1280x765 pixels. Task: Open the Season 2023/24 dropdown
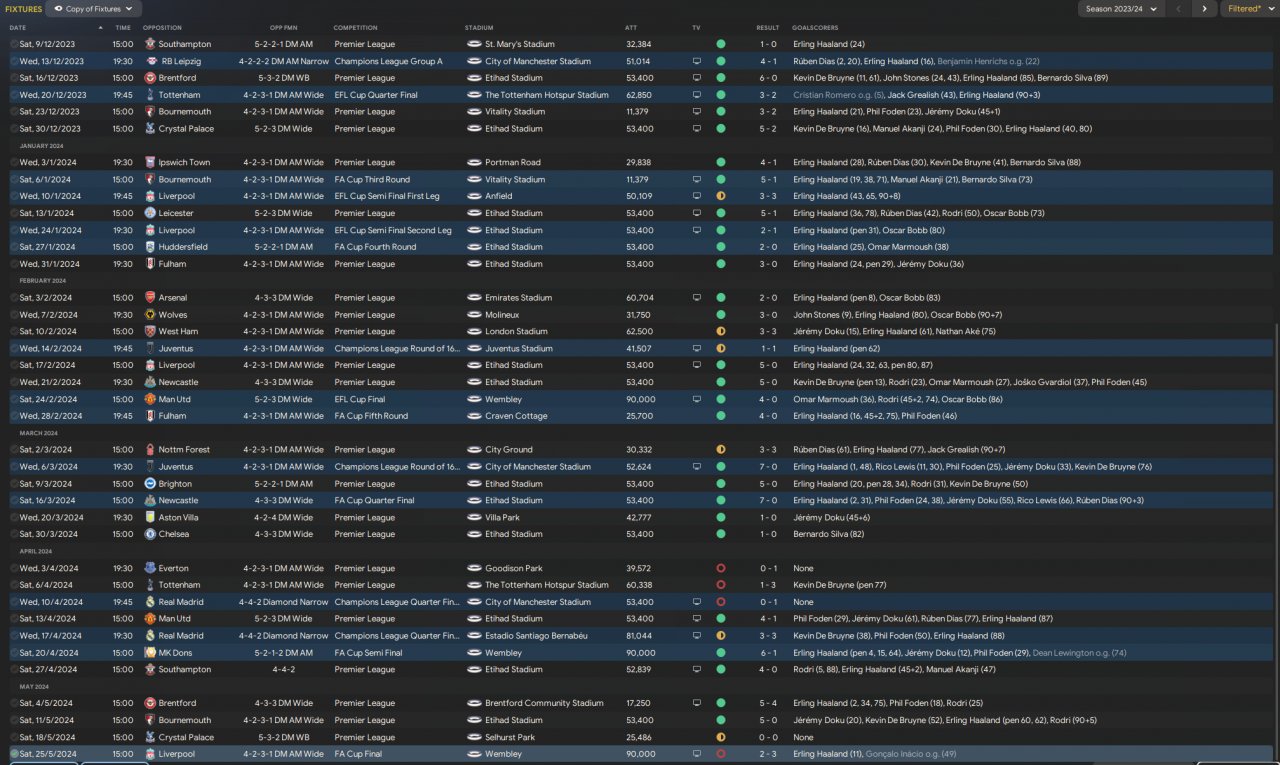(x=1121, y=9)
